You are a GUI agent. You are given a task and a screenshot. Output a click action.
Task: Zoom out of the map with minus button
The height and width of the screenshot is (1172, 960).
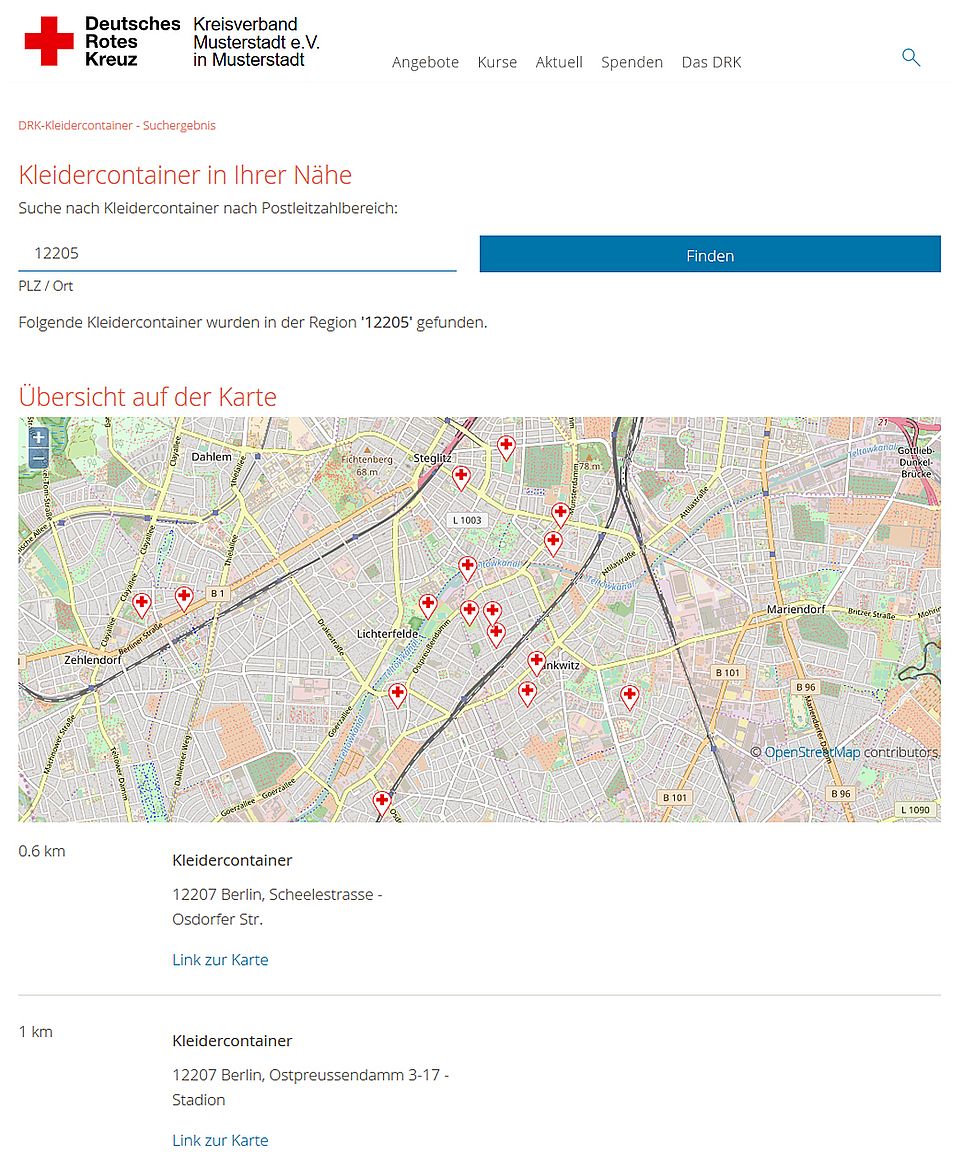[x=39, y=459]
